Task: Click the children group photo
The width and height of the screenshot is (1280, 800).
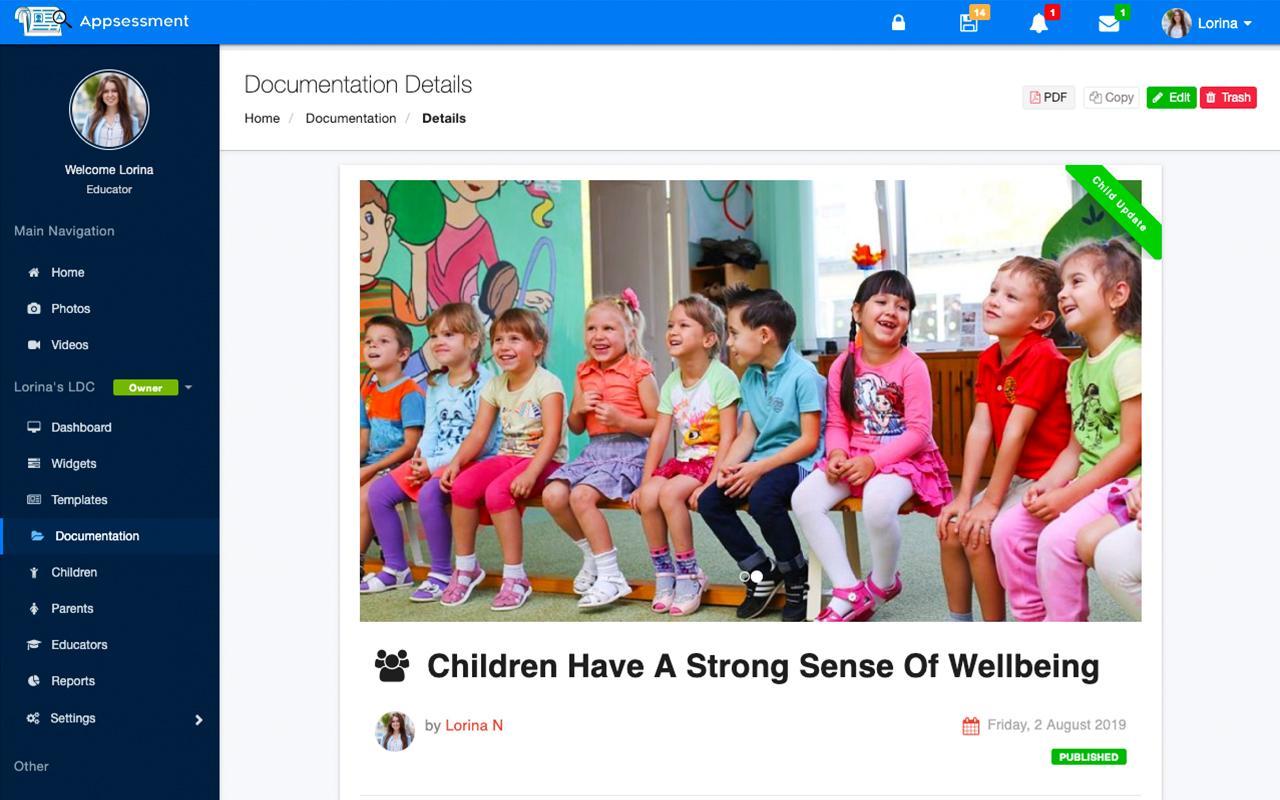Action: click(750, 400)
